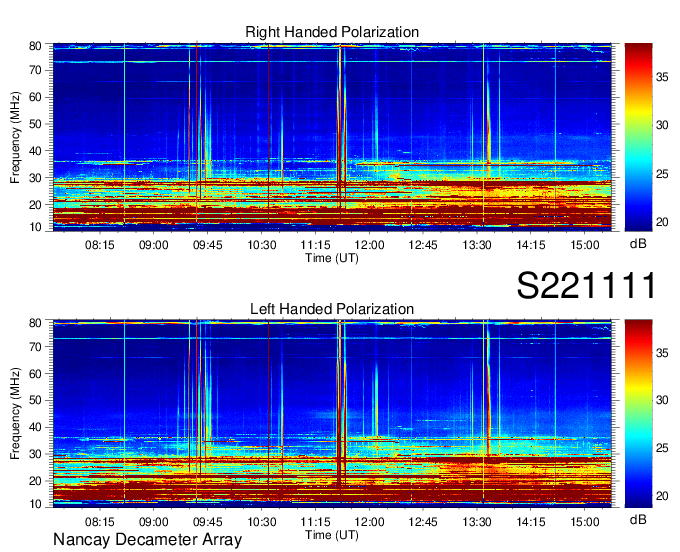The image size is (680, 552).
Task: Click the 60 MHz tick label on bottom plot
Action: point(35,373)
